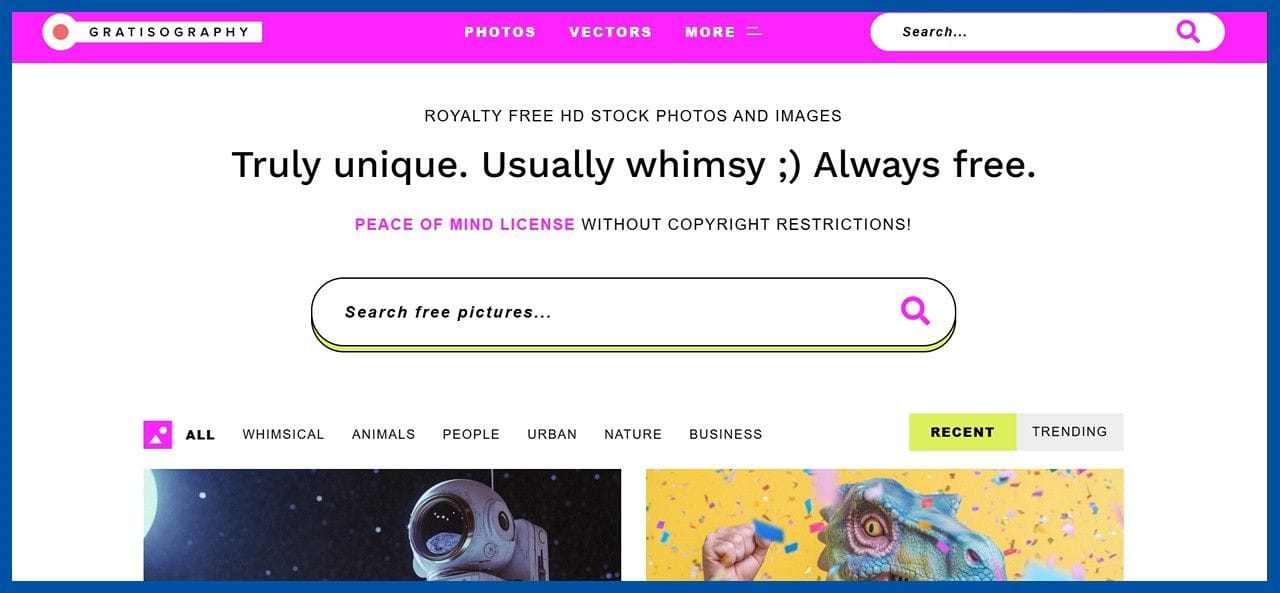Filter photos by WHIMSICAL category
Screen dimensions: 1280x593
click(x=283, y=435)
